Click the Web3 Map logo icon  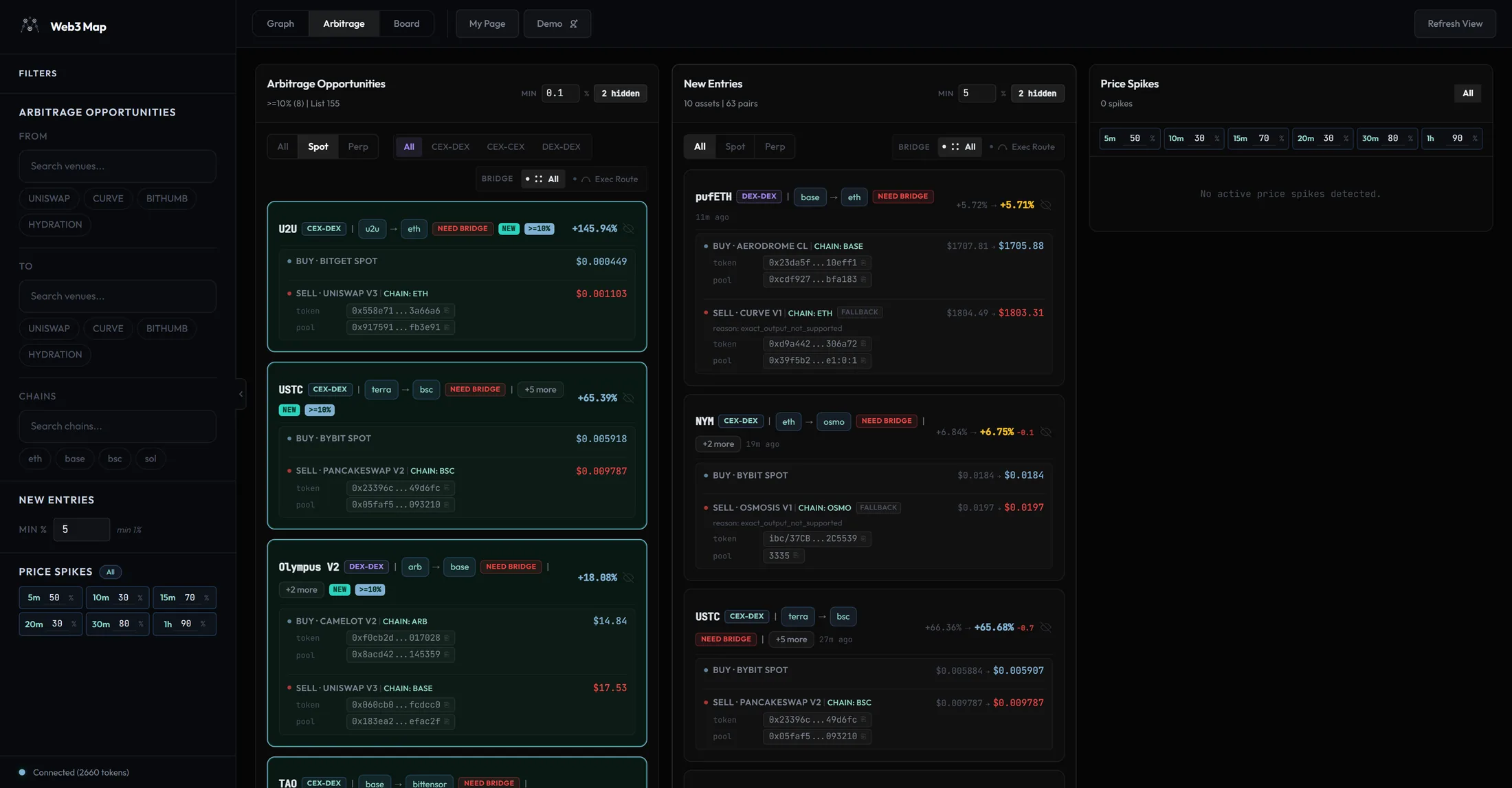tap(30, 25)
